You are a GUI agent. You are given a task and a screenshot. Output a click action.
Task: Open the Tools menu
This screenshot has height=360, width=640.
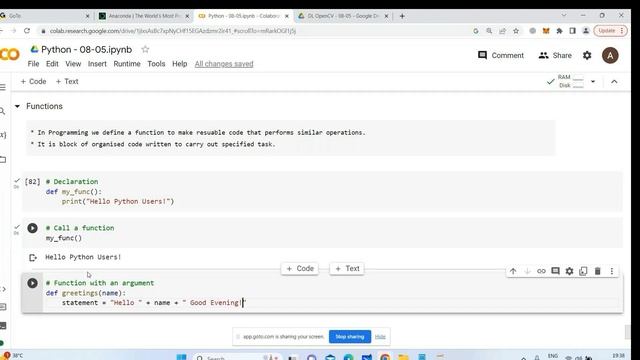156,64
